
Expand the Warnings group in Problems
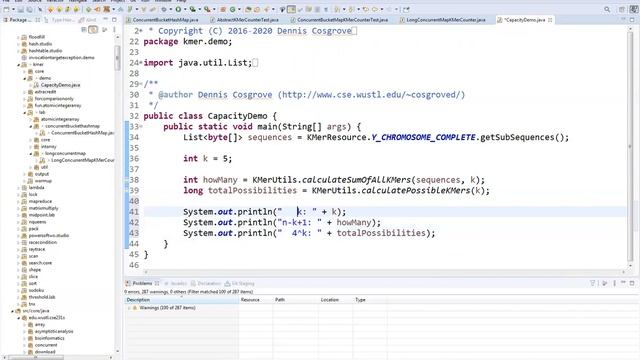coord(129,308)
